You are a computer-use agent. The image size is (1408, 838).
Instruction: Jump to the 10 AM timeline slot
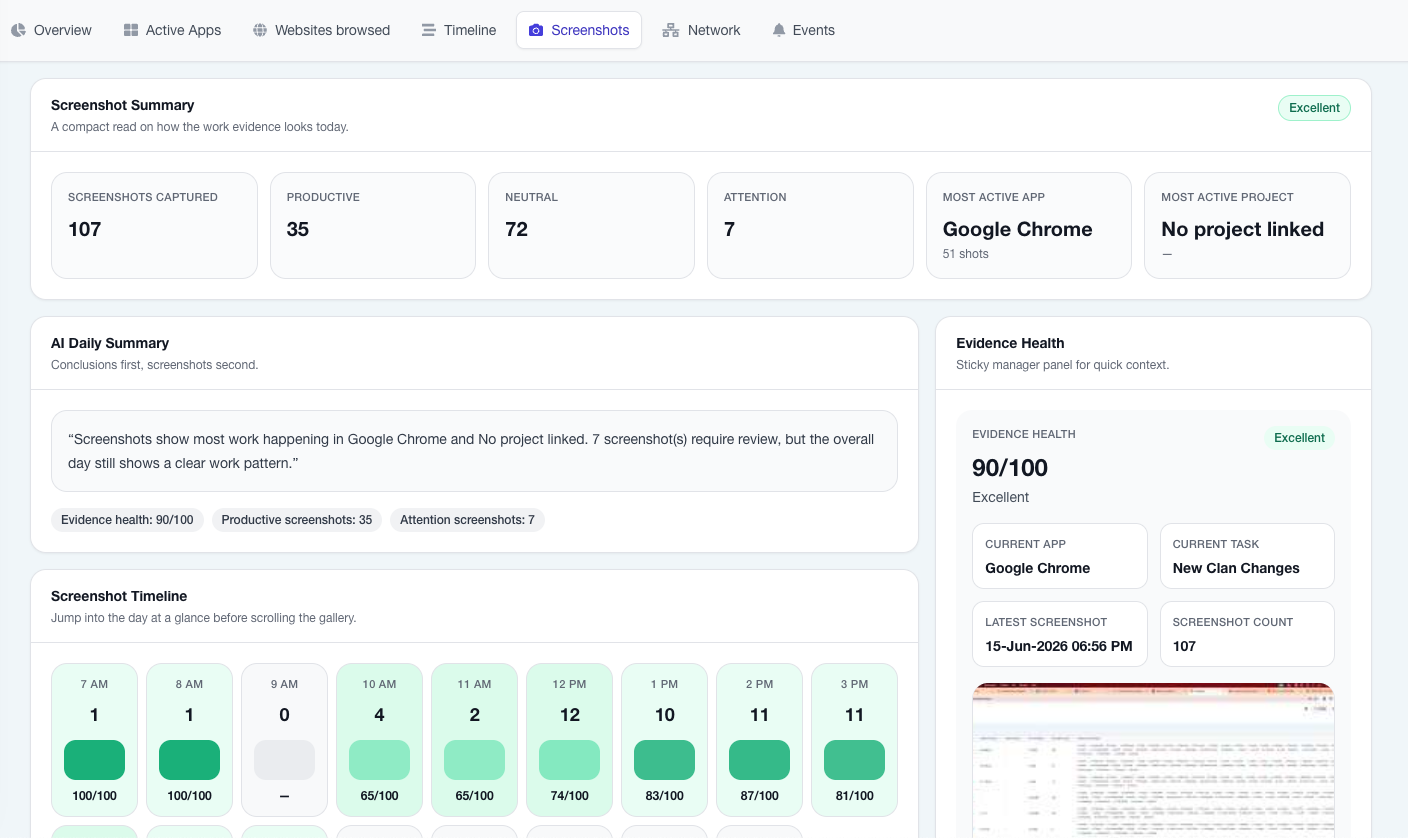pyautogui.click(x=379, y=740)
